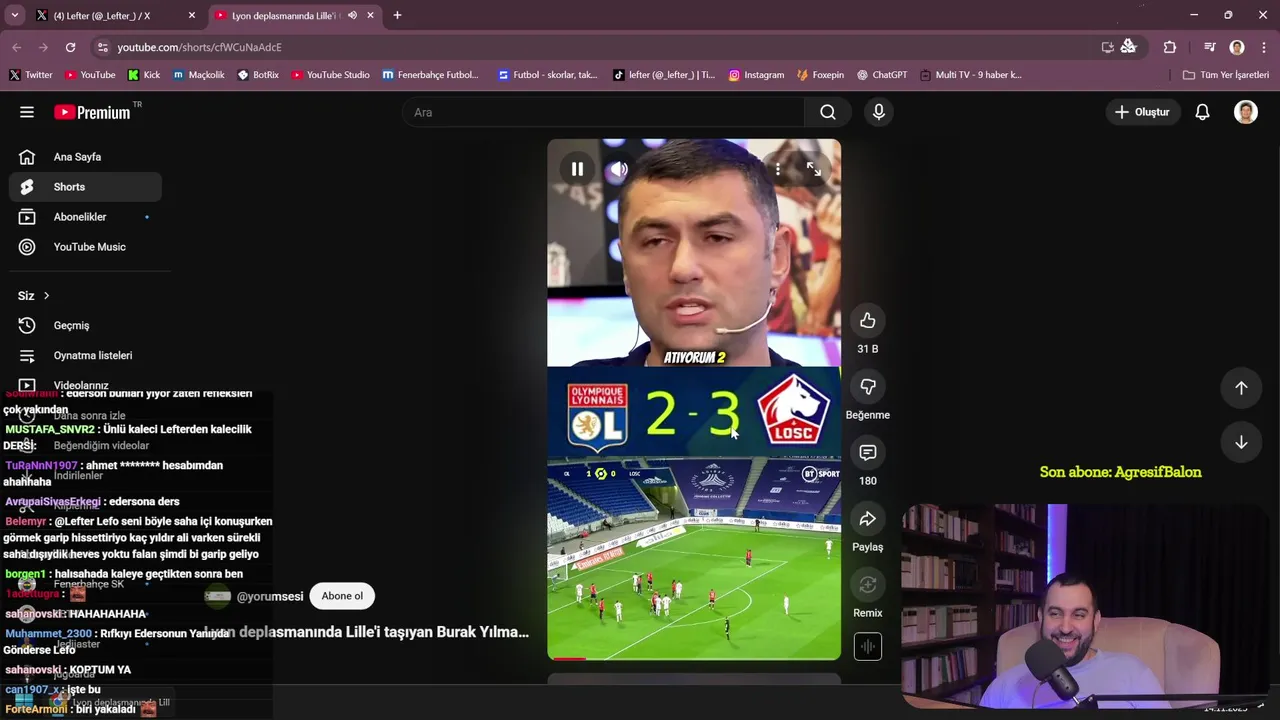
Task: Click the search magnifier button
Action: pos(828,112)
